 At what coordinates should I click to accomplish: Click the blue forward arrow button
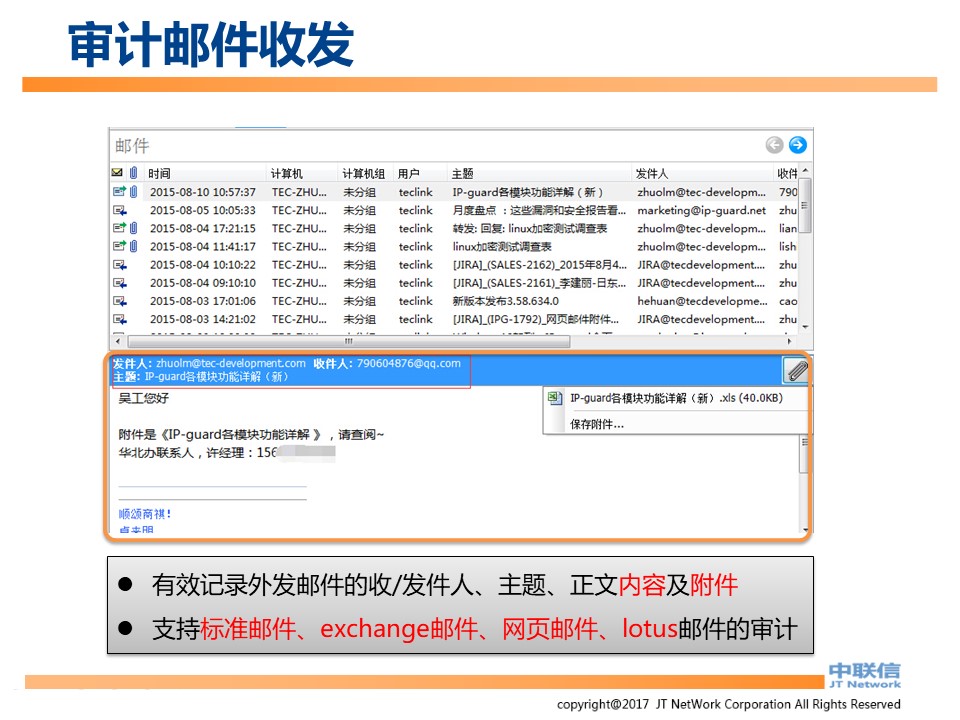pos(797,145)
